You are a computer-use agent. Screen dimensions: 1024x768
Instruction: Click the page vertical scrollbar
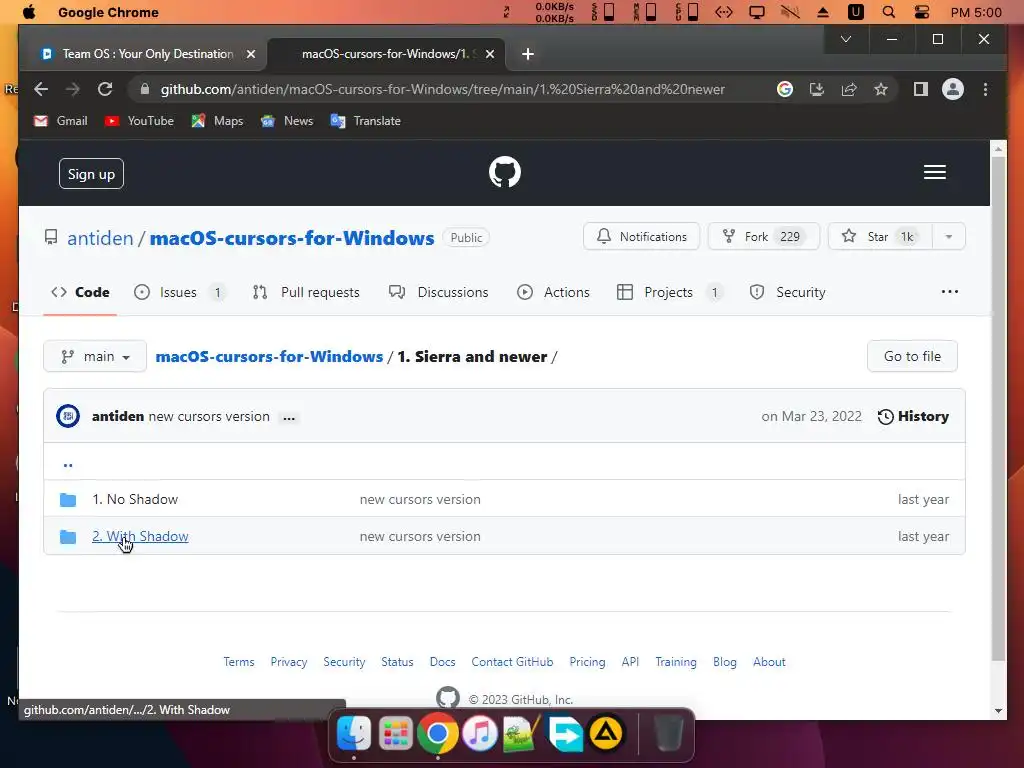(x=998, y=409)
